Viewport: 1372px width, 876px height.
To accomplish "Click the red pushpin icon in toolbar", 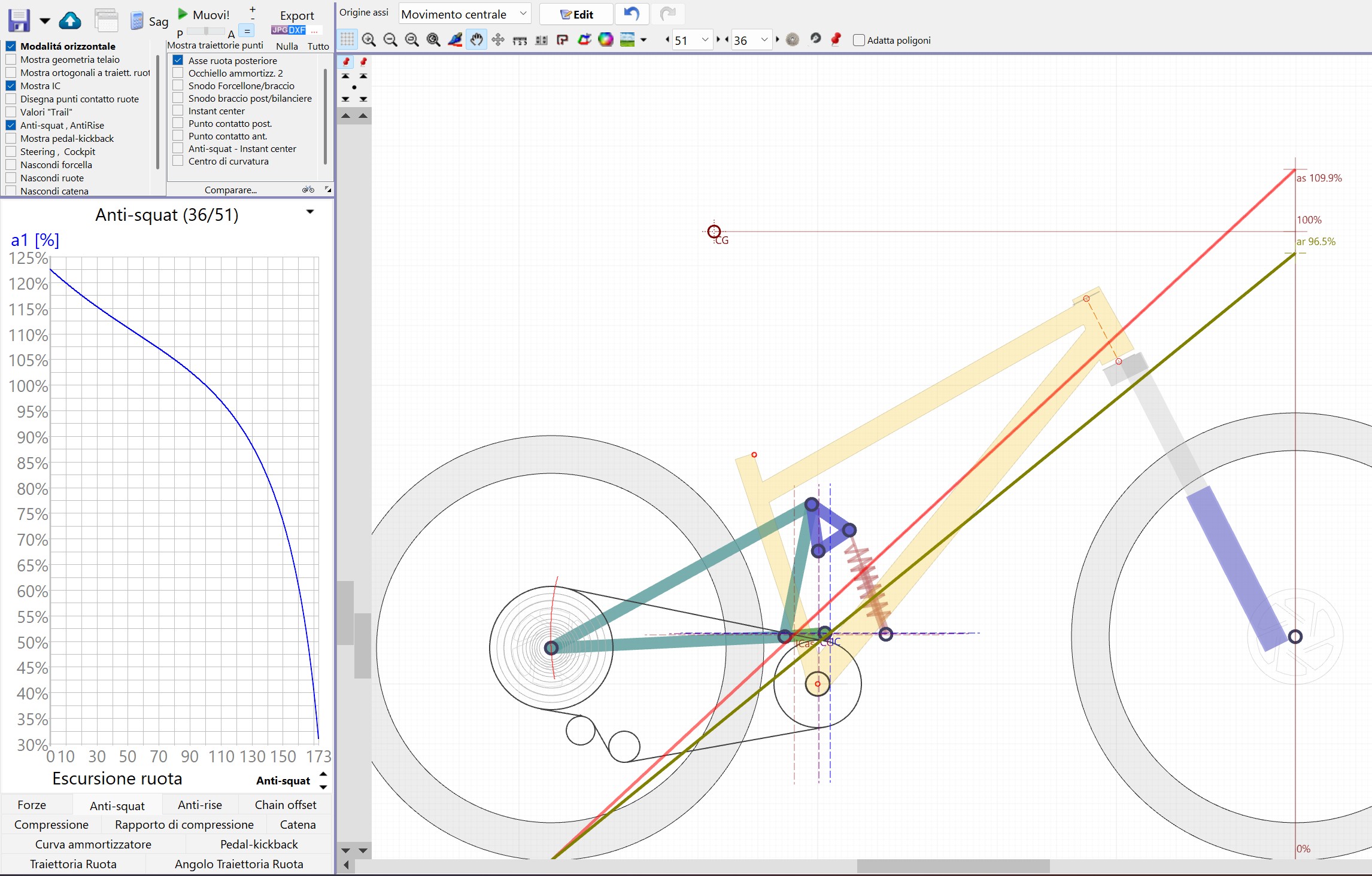I will 836,39.
